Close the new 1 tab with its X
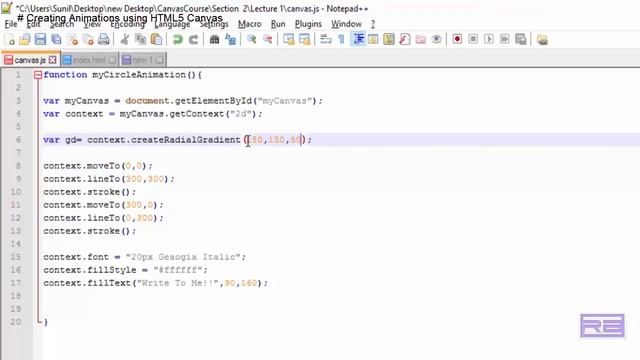Viewport: 640px width, 360px height. pyautogui.click(x=160, y=60)
